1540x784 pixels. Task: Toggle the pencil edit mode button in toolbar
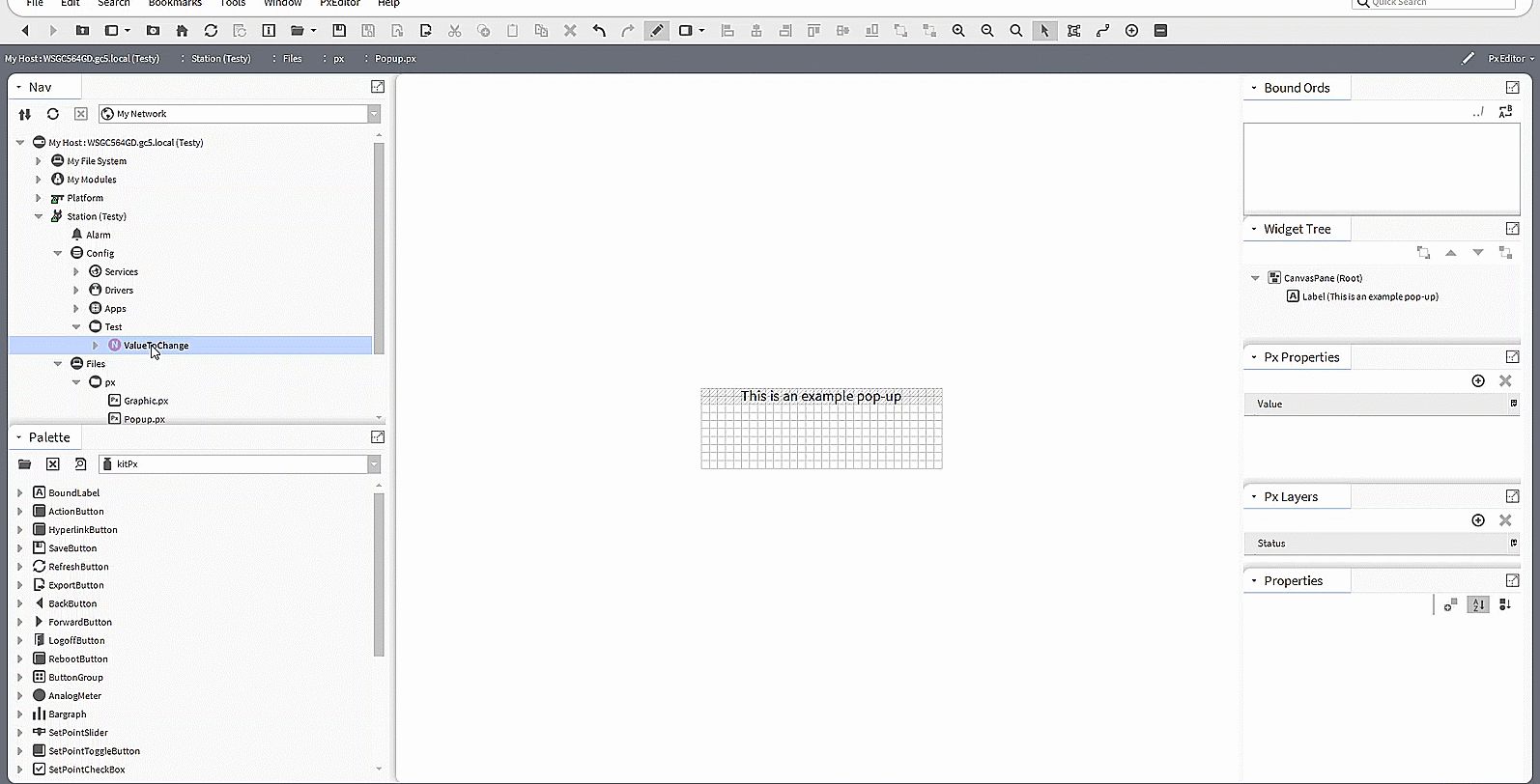[x=656, y=31]
